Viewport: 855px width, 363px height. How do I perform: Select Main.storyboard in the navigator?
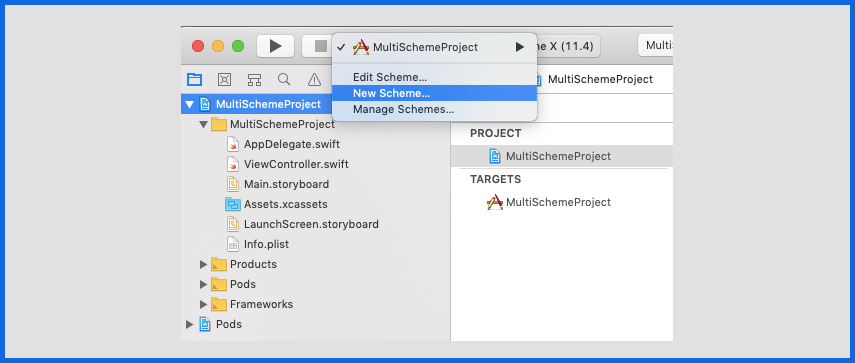(x=286, y=184)
